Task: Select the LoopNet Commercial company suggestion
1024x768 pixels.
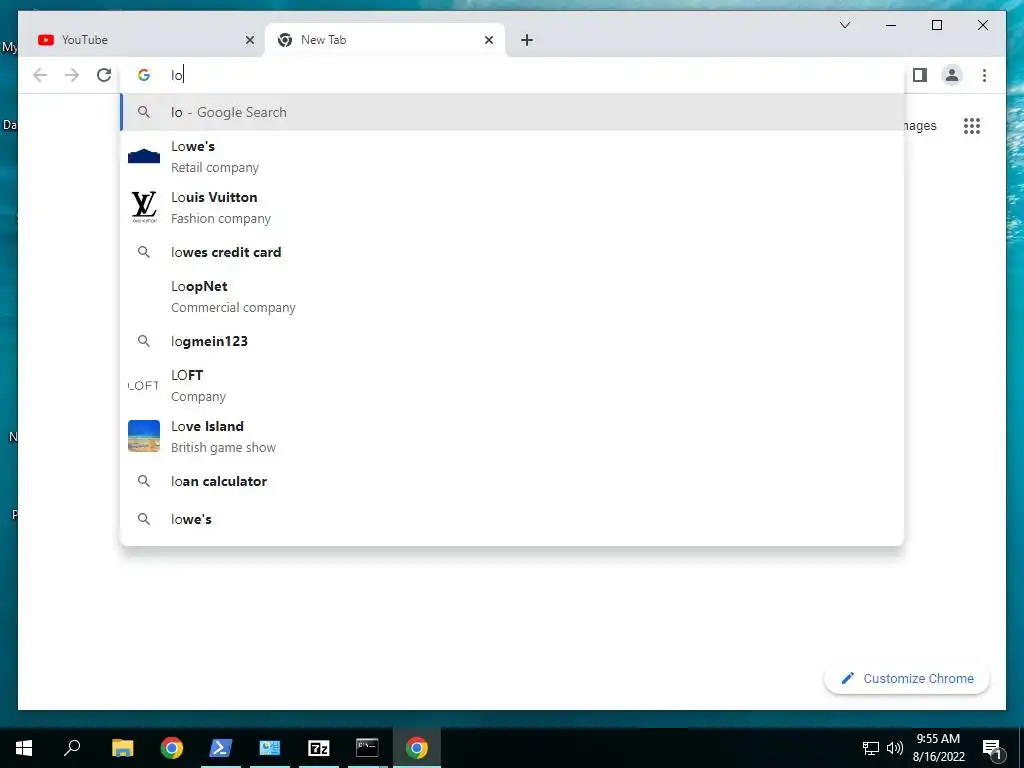Action: click(x=512, y=296)
